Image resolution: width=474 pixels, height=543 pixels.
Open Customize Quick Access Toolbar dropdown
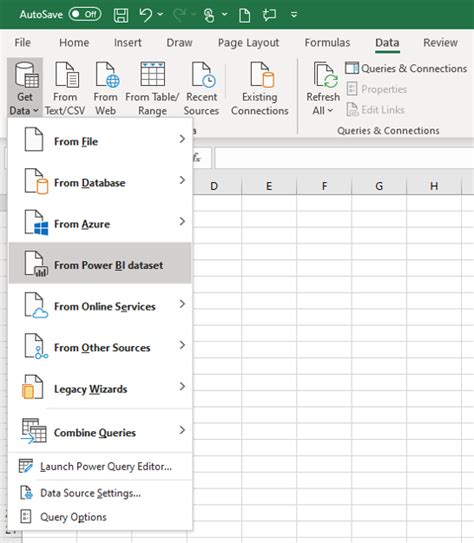point(294,15)
